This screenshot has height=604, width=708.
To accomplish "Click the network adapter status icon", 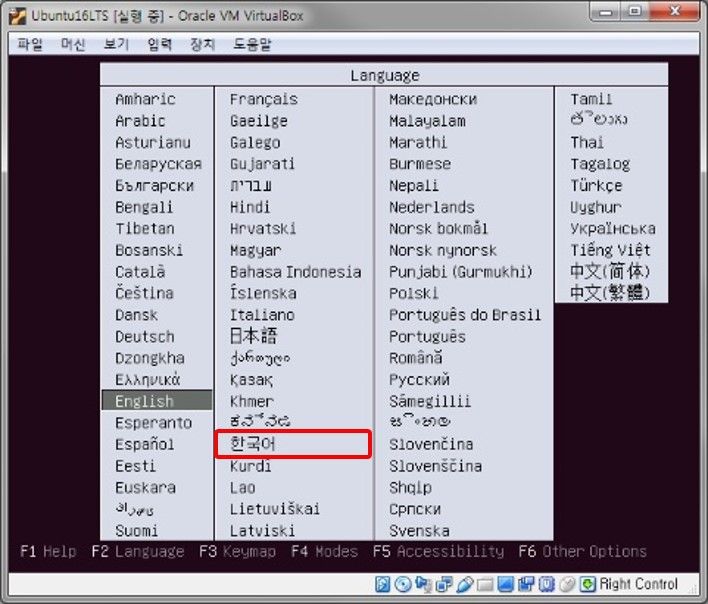I will (x=444, y=584).
